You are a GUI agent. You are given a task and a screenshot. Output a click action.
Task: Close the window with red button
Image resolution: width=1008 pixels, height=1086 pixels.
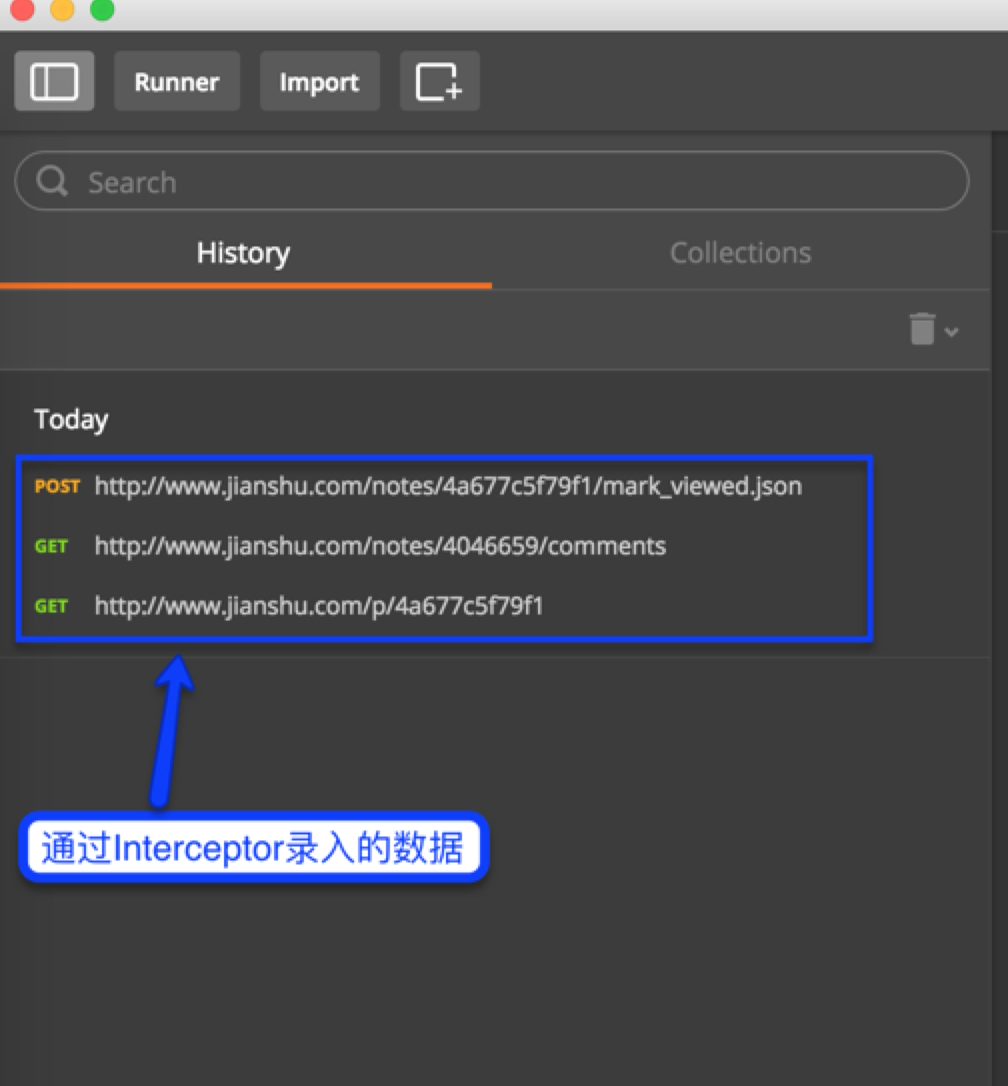click(23, 8)
